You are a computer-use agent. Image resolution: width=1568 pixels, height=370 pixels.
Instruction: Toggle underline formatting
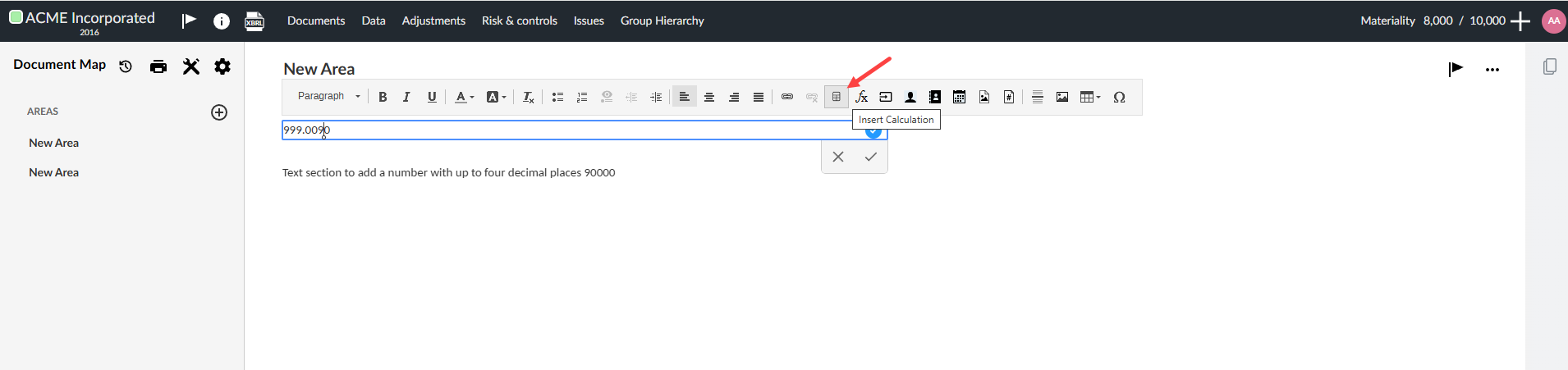[x=432, y=97]
